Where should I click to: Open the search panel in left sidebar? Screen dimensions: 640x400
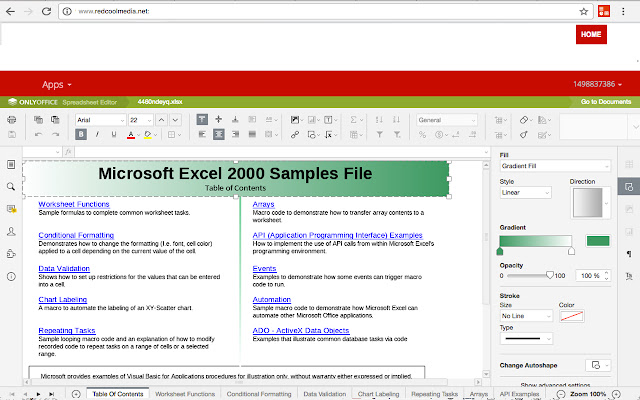tap(10, 186)
